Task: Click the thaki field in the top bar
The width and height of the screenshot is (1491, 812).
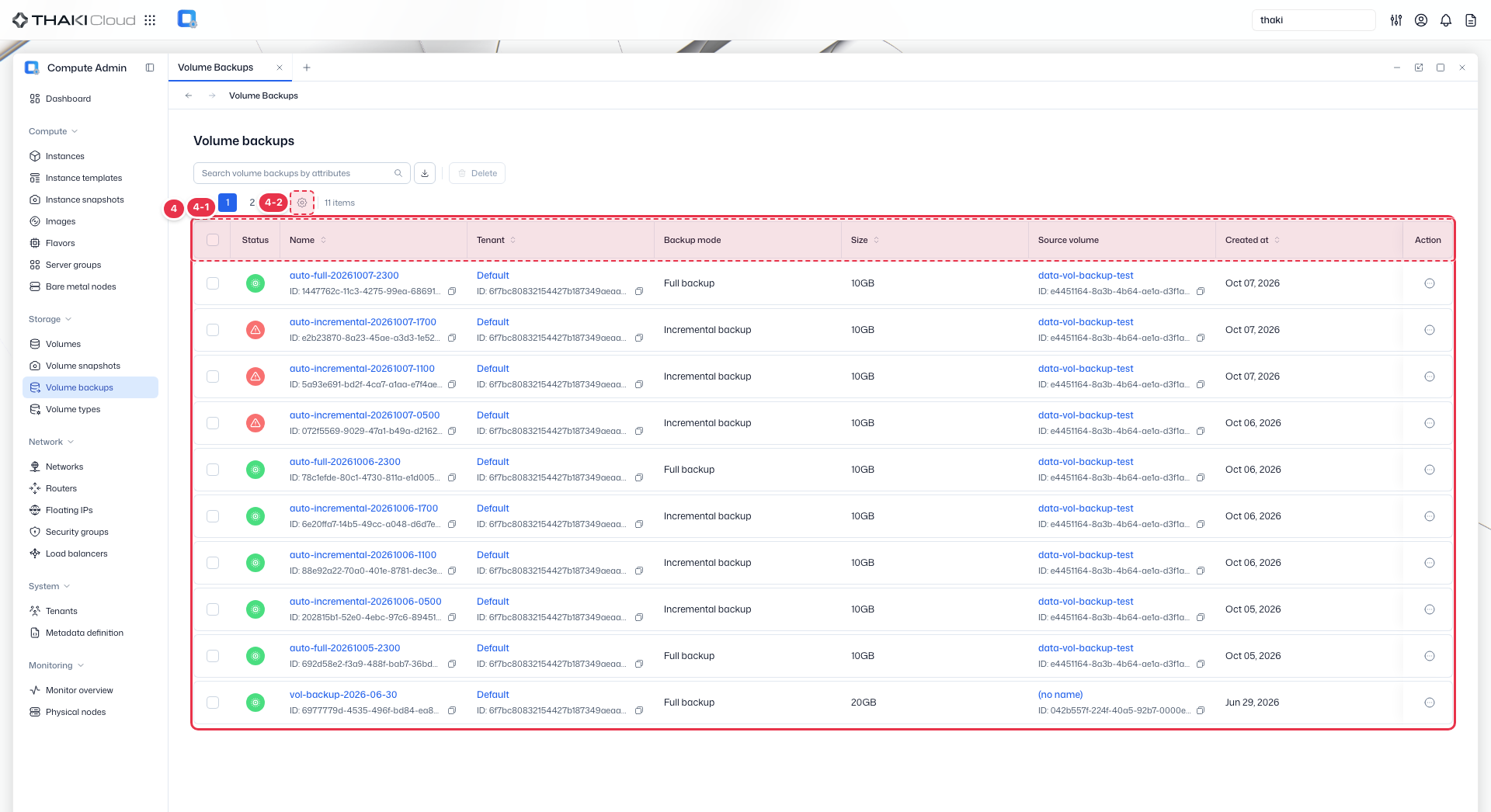Action: [1313, 20]
